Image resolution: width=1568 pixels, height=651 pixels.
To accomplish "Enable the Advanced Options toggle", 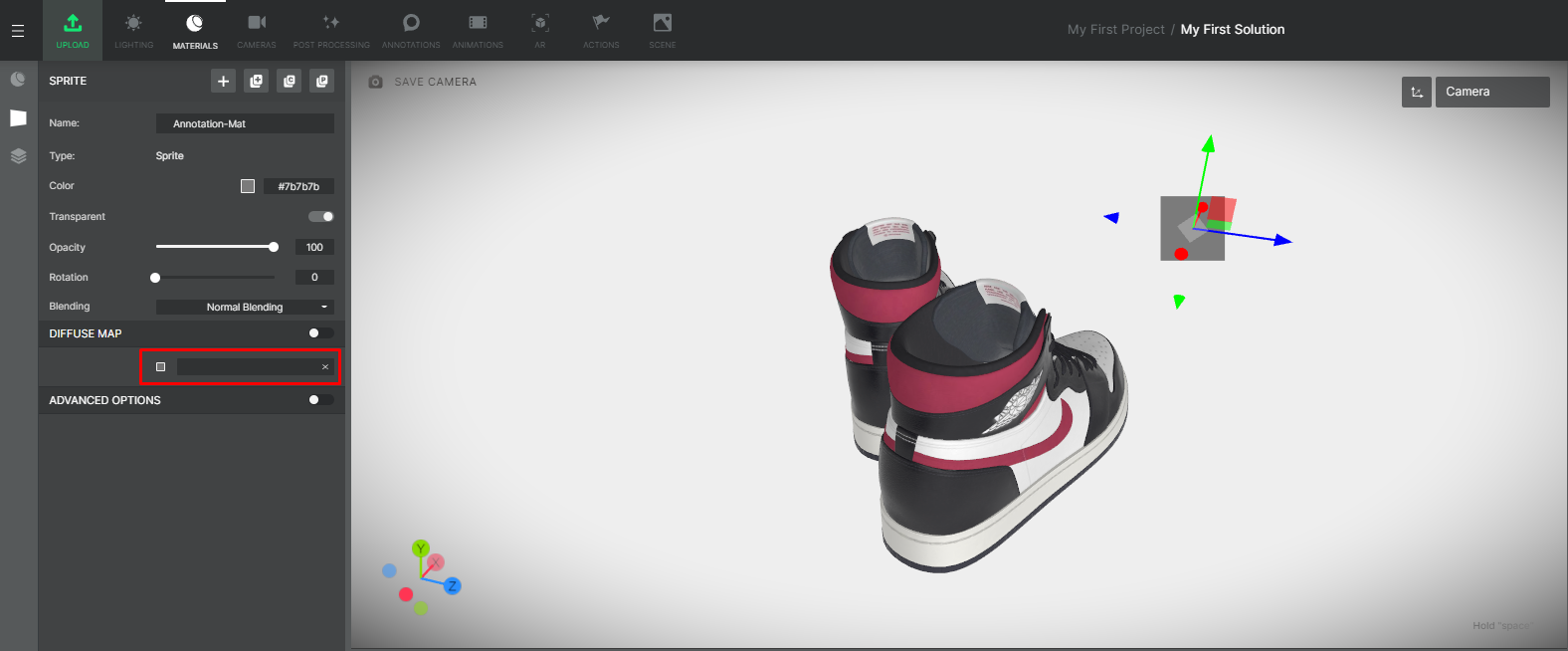I will tap(321, 400).
